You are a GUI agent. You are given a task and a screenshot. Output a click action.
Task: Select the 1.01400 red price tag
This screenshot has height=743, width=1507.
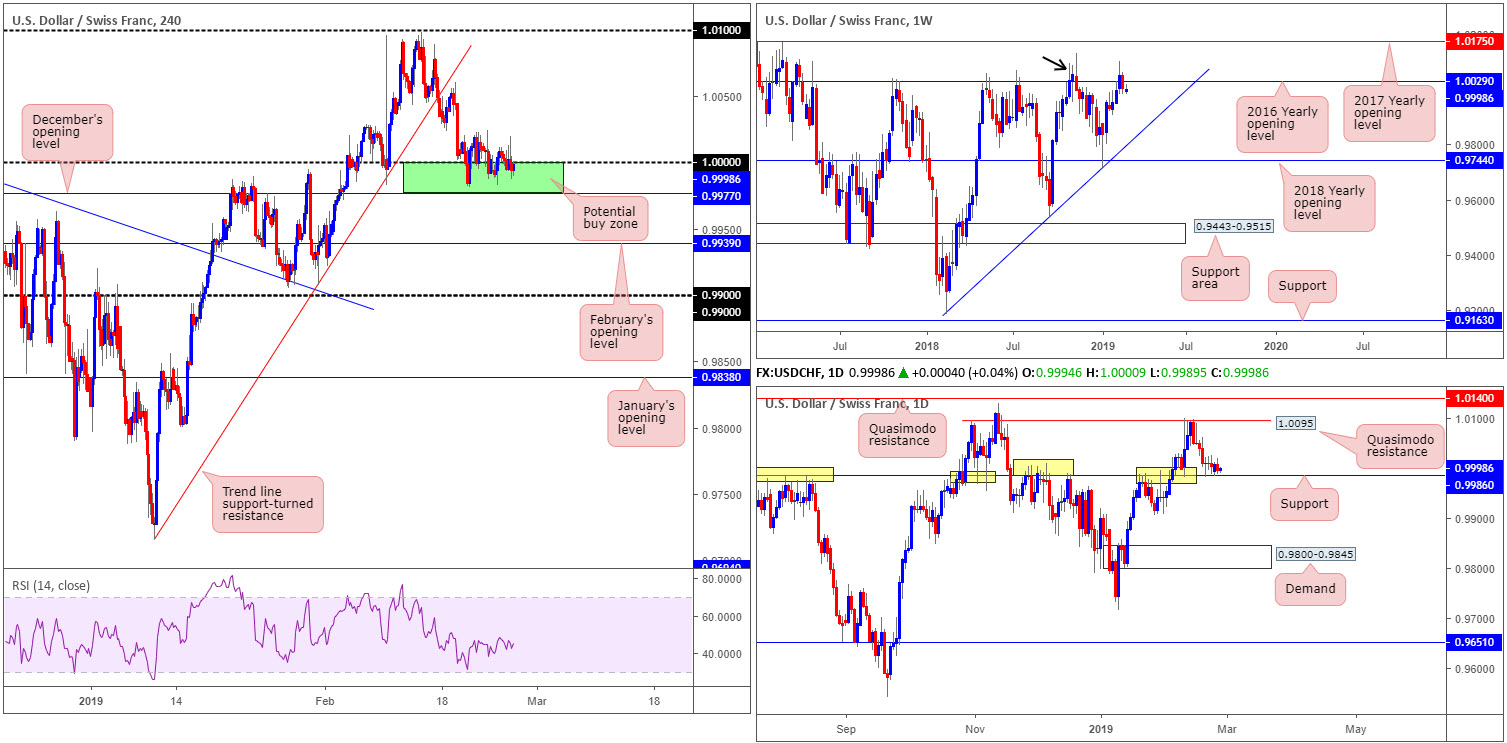tap(1476, 398)
